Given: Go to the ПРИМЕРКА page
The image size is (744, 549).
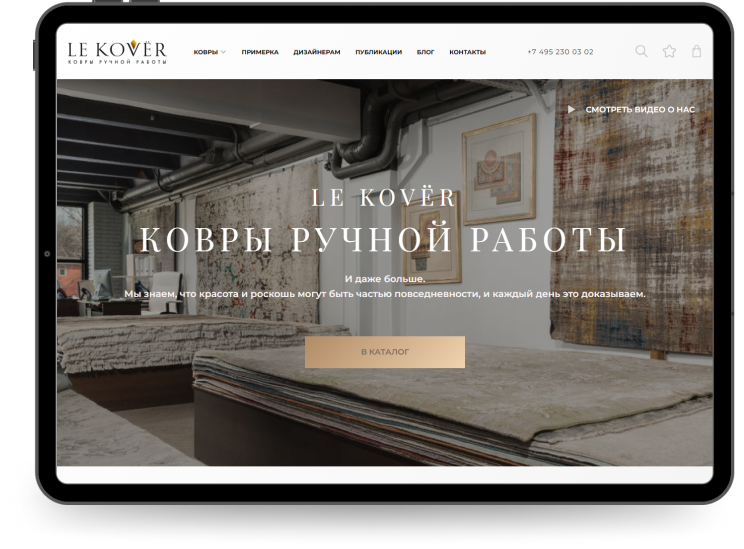Looking at the screenshot, I should [x=260, y=52].
